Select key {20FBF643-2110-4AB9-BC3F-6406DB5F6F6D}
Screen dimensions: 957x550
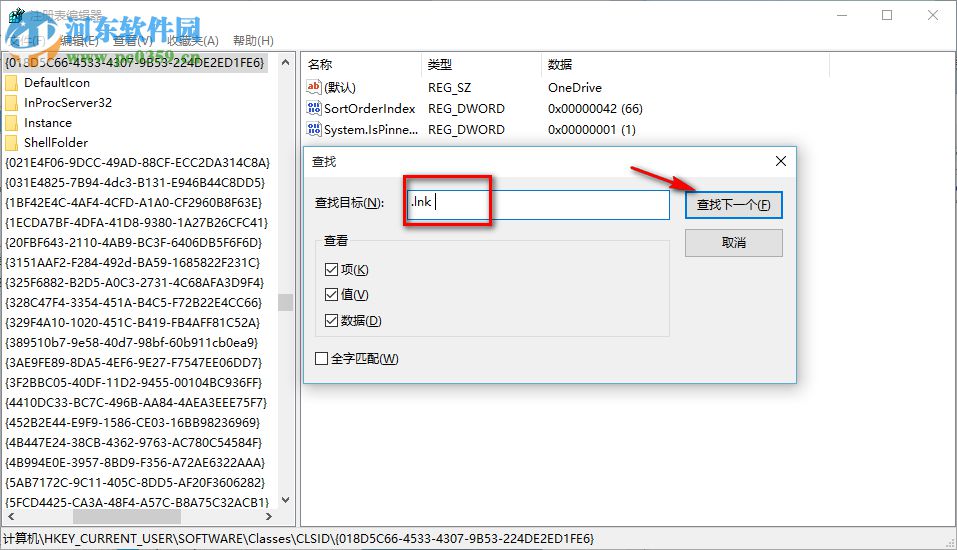(x=134, y=243)
